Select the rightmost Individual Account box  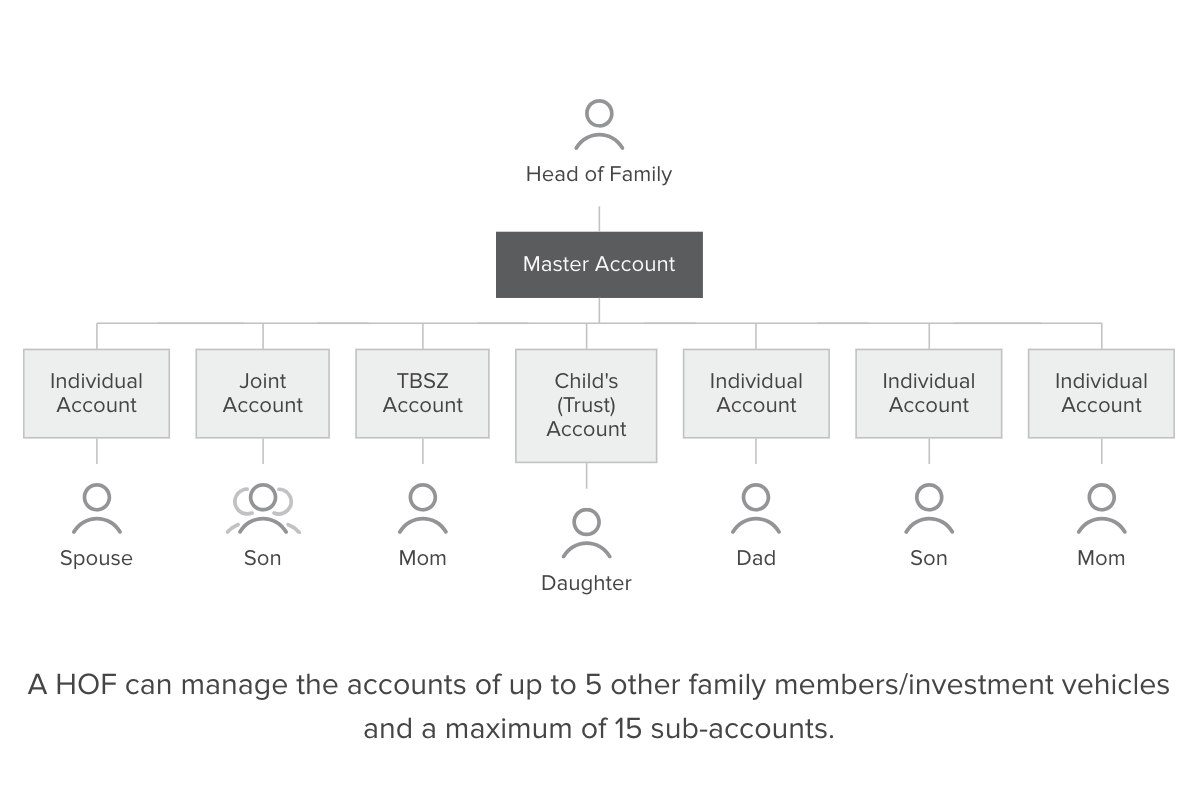point(1101,393)
